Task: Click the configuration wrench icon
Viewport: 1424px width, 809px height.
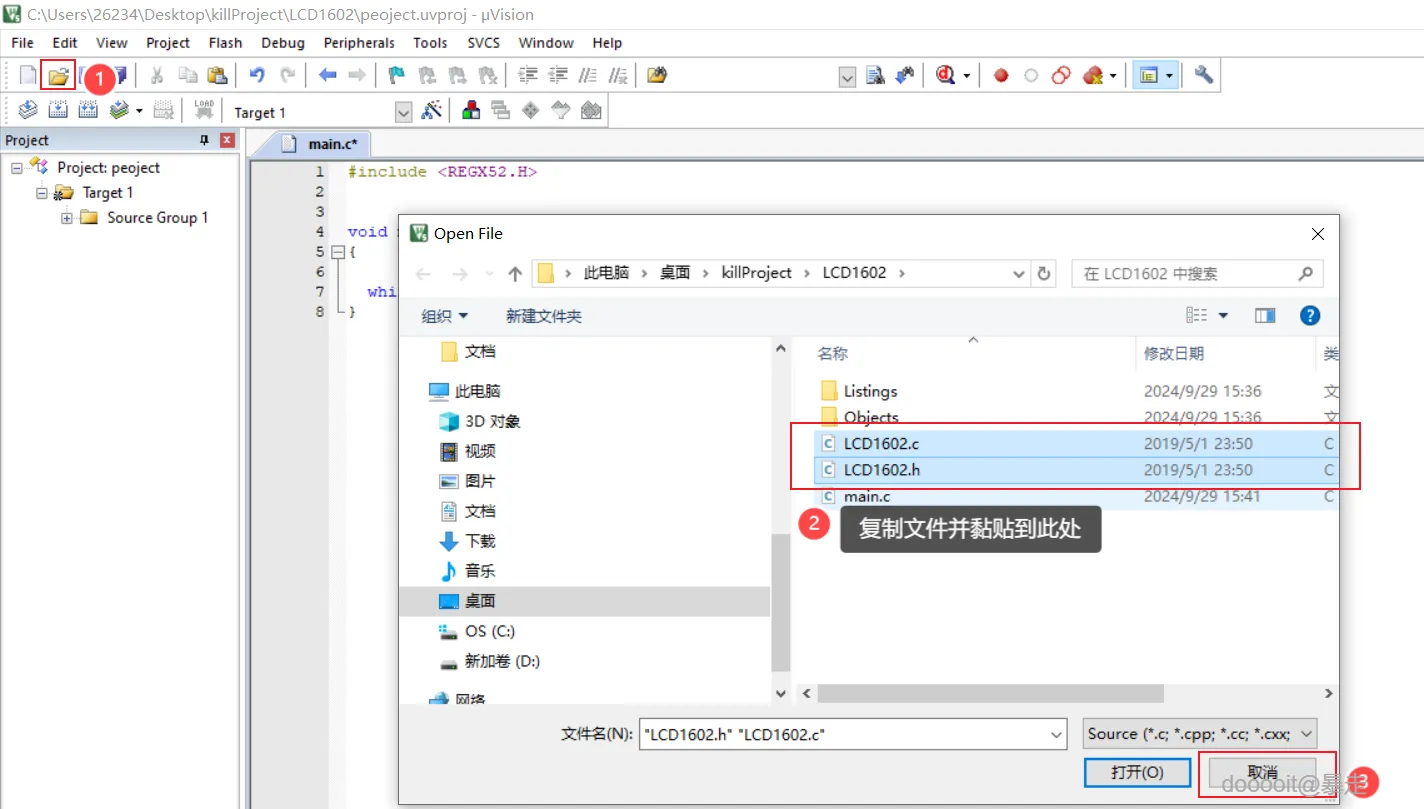Action: point(1203,75)
